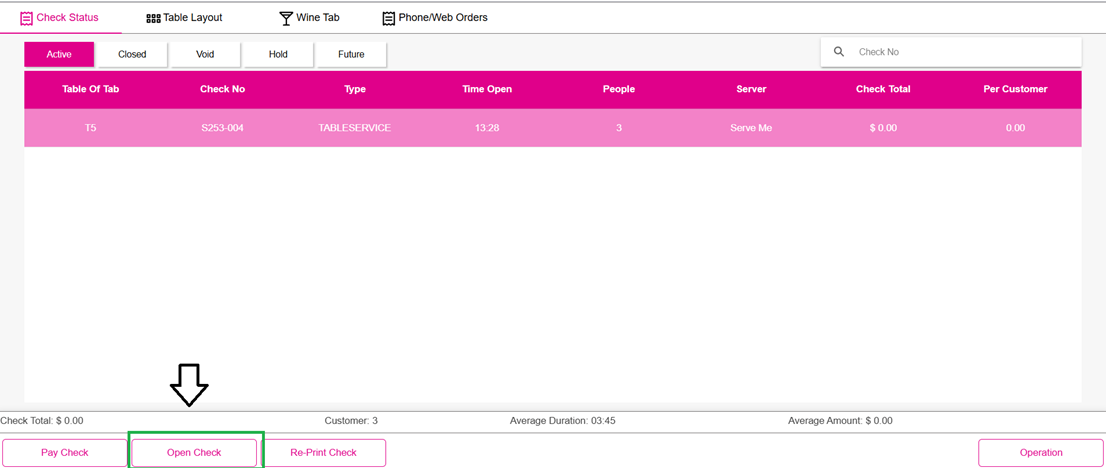Select the Active checks filter
The height and width of the screenshot is (468, 1106).
pyautogui.click(x=59, y=54)
